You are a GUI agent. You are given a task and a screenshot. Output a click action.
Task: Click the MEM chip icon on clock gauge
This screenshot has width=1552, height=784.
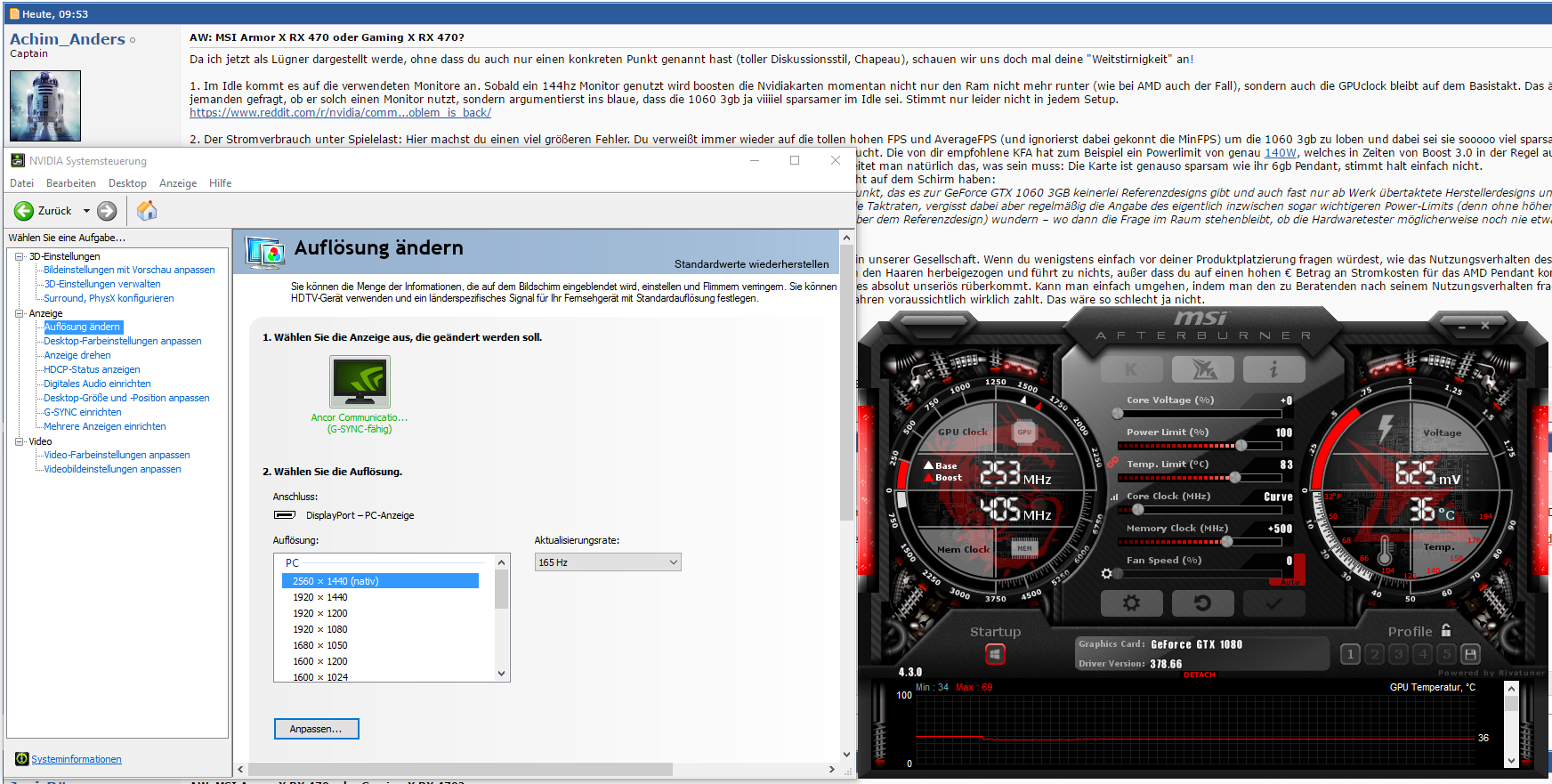click(x=1024, y=548)
